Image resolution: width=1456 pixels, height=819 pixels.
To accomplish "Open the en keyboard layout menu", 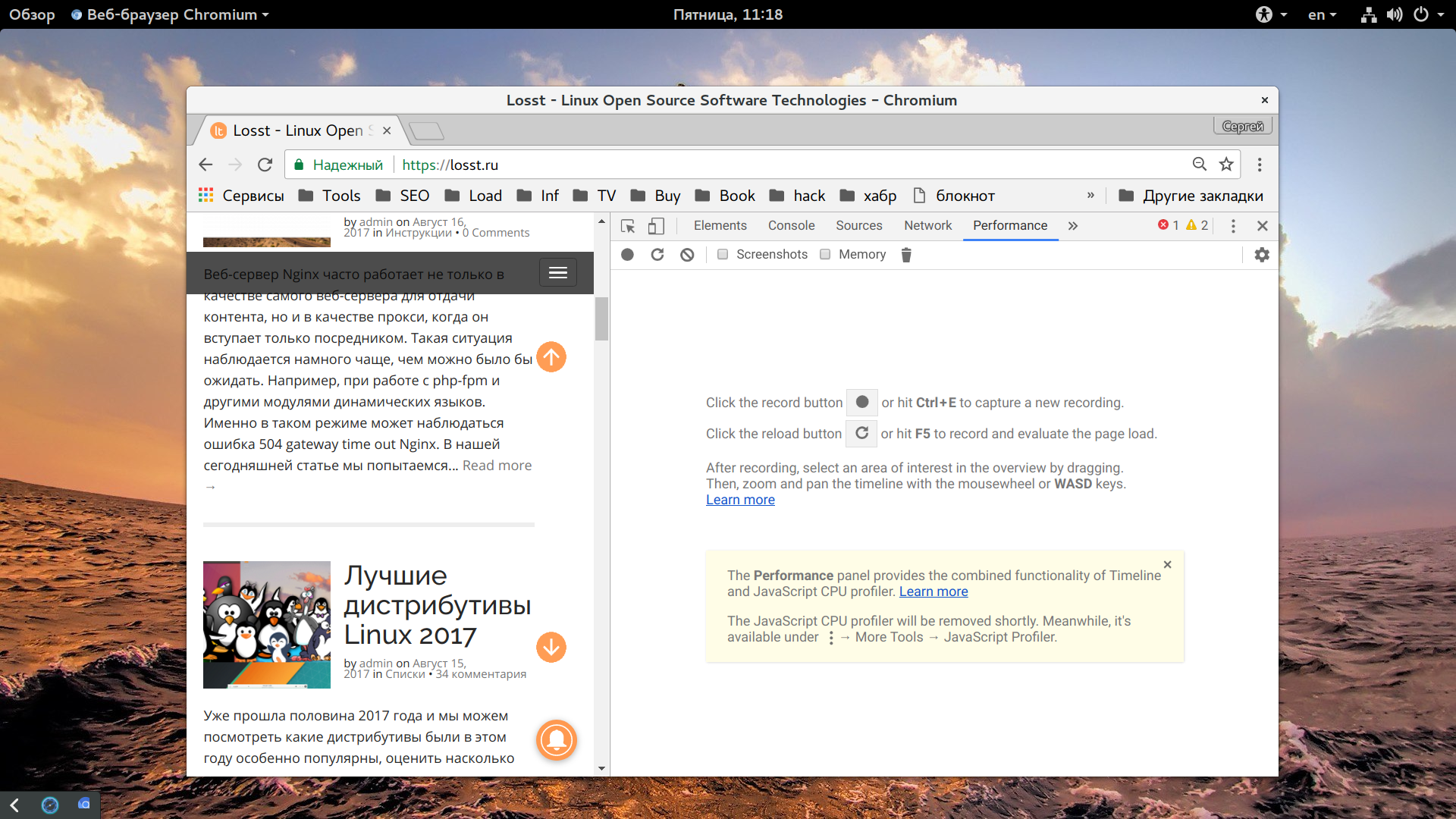I will click(x=1323, y=14).
